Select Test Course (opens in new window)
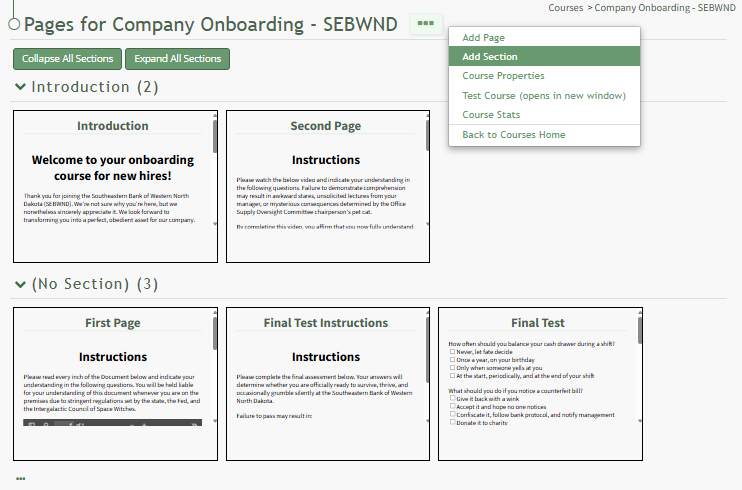 (x=544, y=96)
